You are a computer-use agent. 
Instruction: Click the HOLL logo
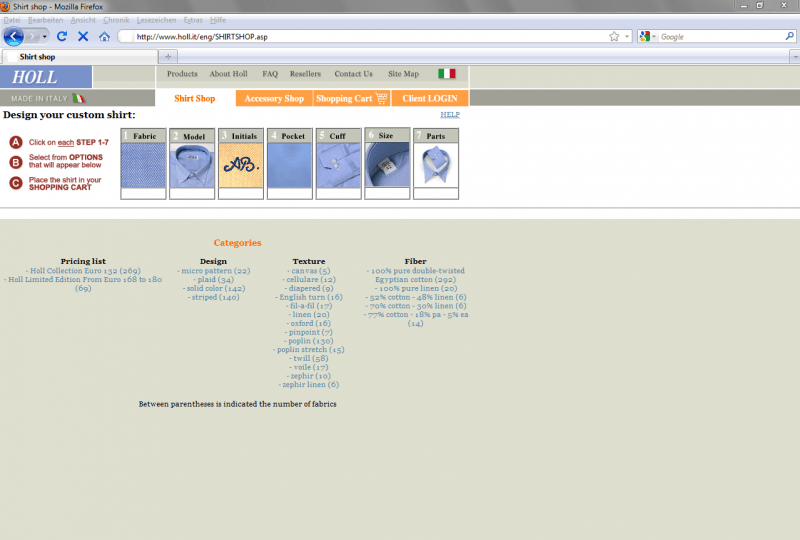click(46, 77)
